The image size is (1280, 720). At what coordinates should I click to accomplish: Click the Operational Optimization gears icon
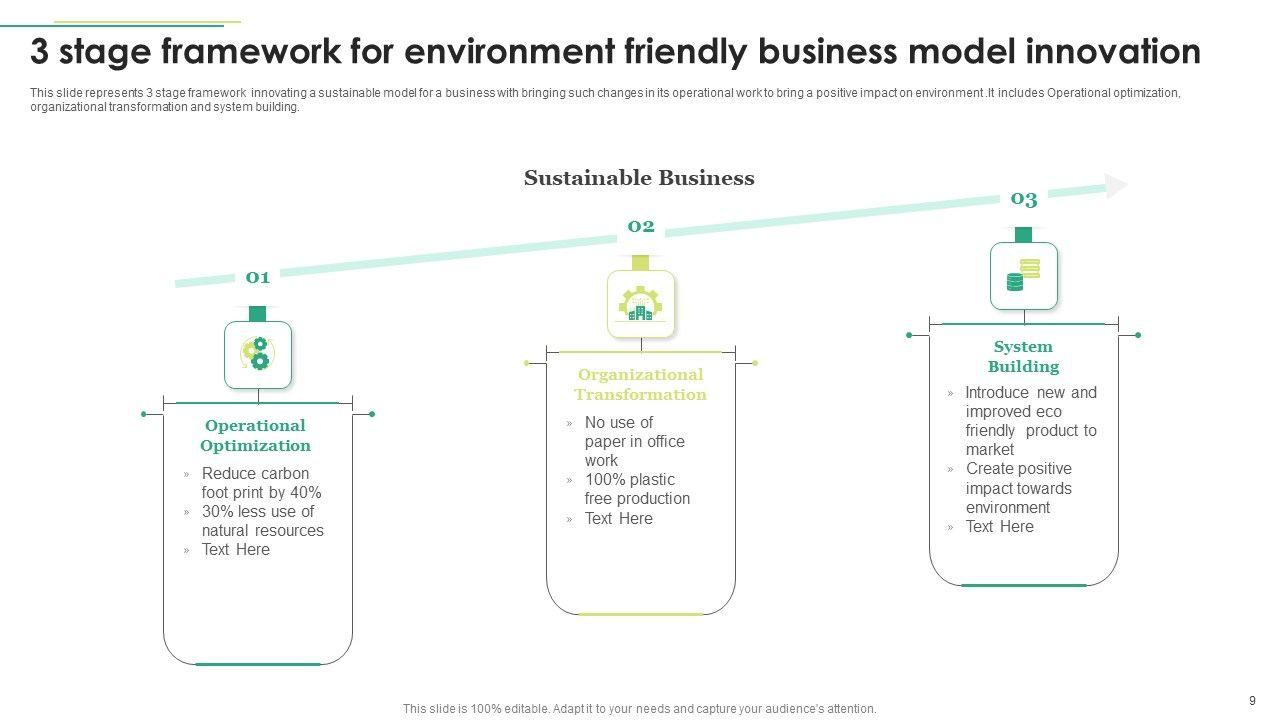(x=258, y=354)
